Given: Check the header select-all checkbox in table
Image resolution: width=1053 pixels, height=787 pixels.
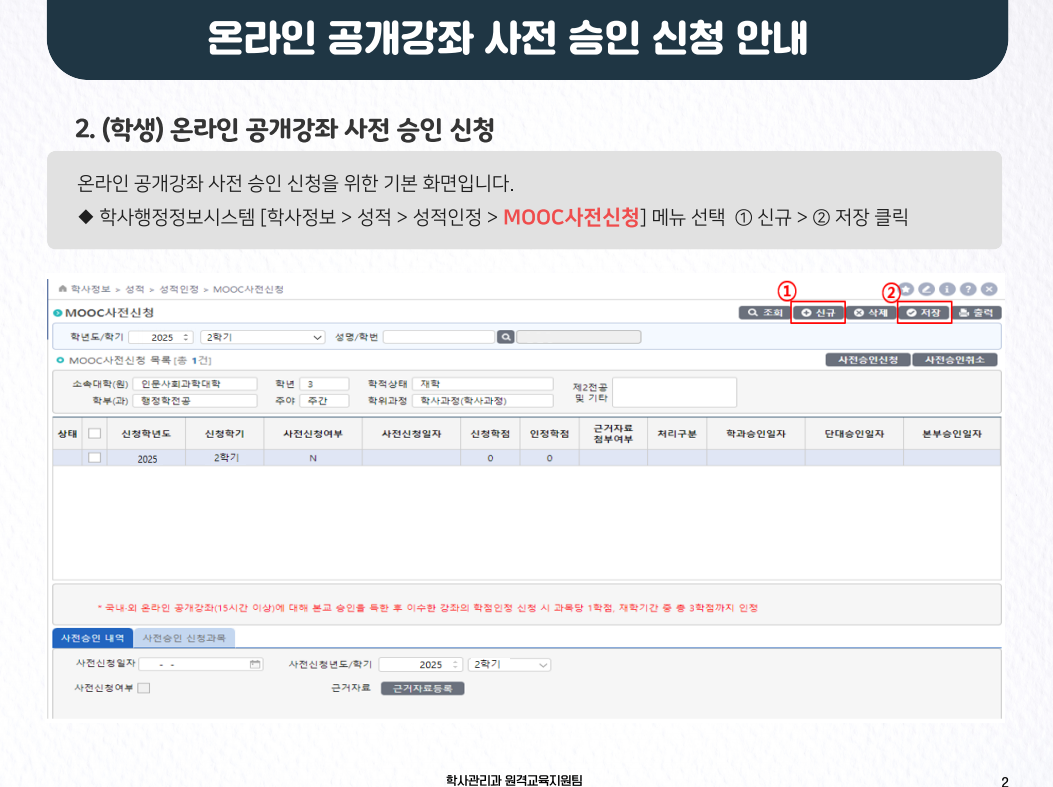Looking at the screenshot, I should coord(95,434).
